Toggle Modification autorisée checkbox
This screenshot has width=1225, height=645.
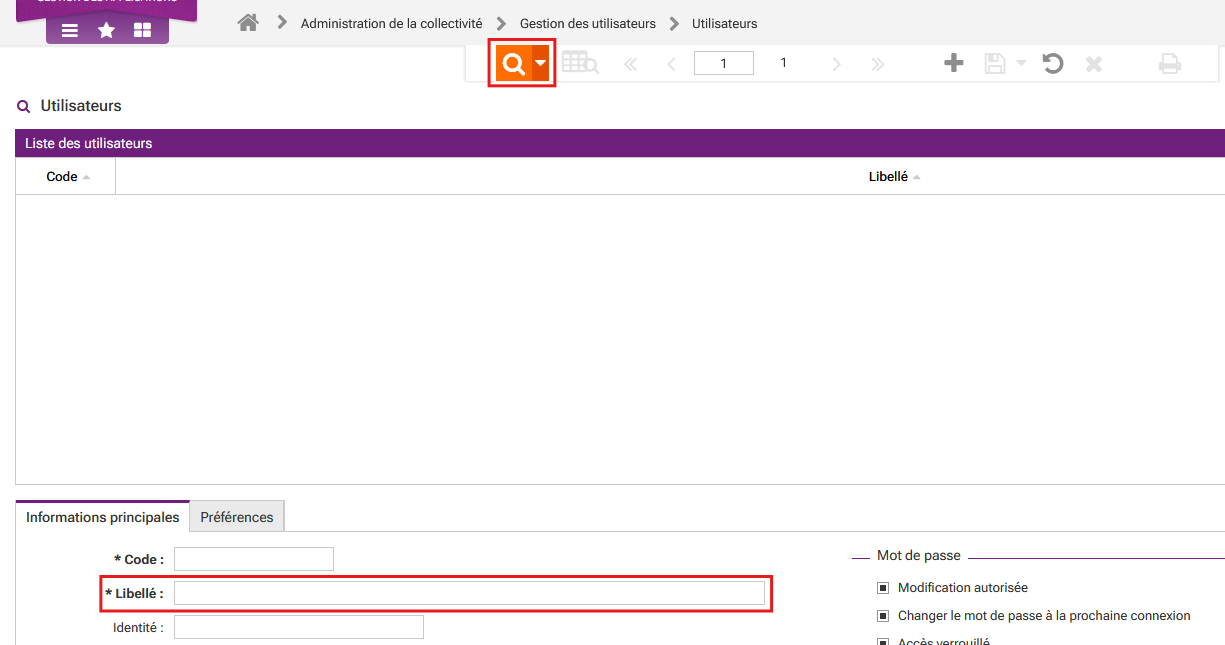coord(883,588)
